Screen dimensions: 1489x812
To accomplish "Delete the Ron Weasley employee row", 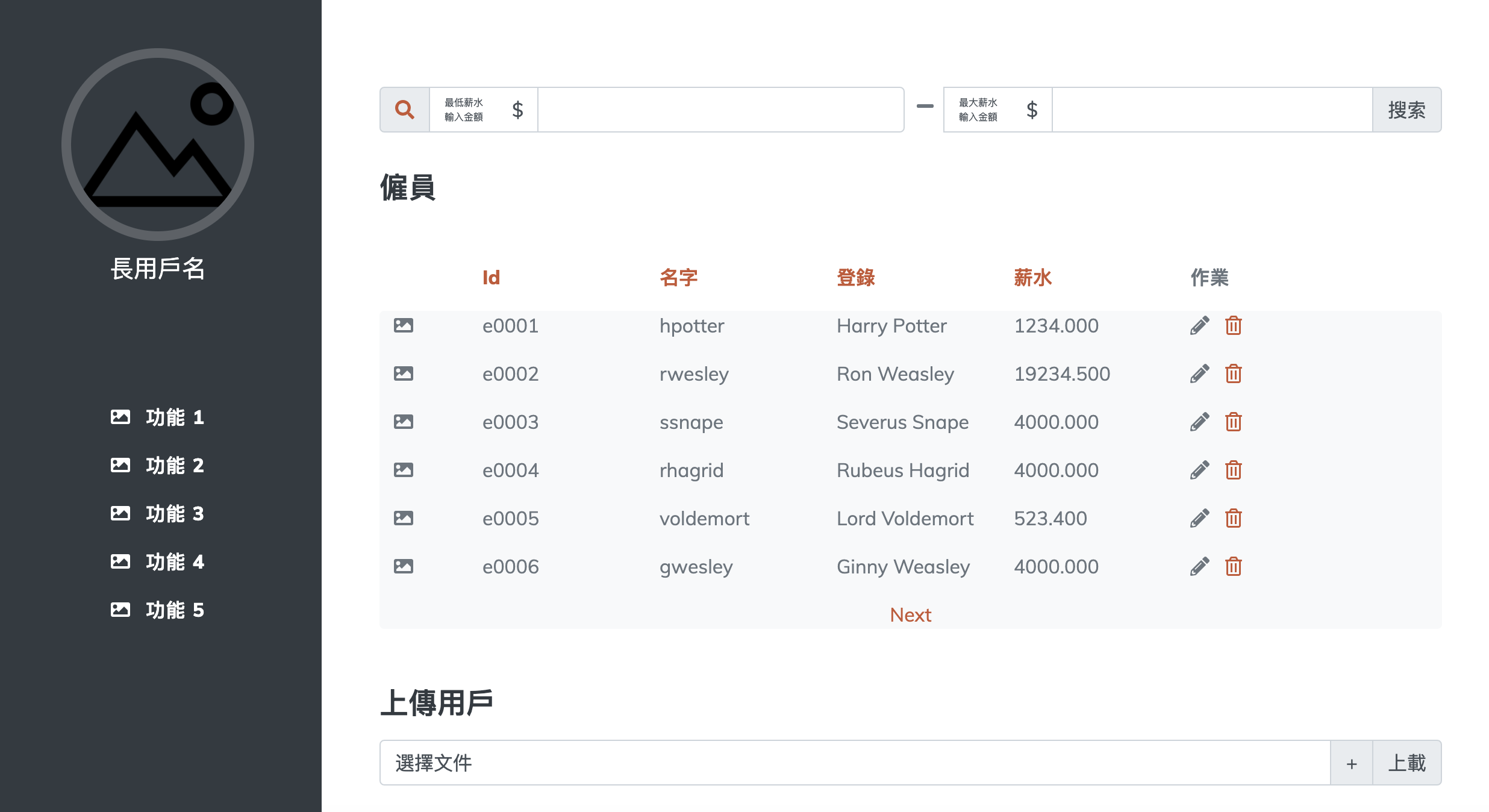I will click(1233, 374).
